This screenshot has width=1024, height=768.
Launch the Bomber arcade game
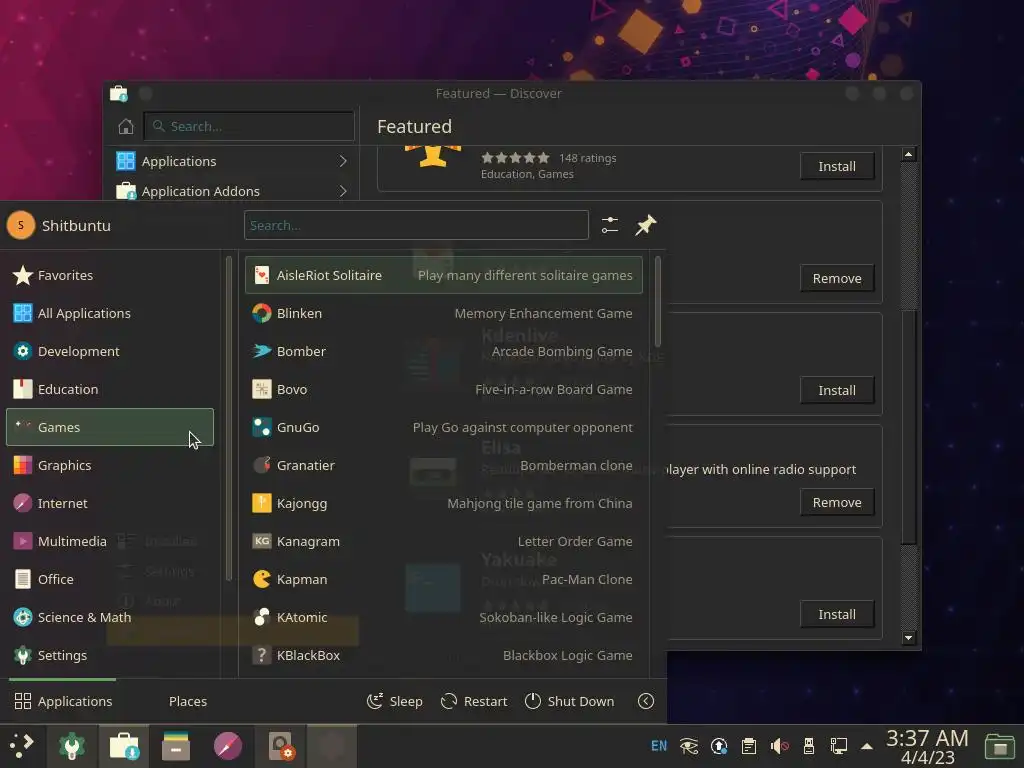coord(443,351)
